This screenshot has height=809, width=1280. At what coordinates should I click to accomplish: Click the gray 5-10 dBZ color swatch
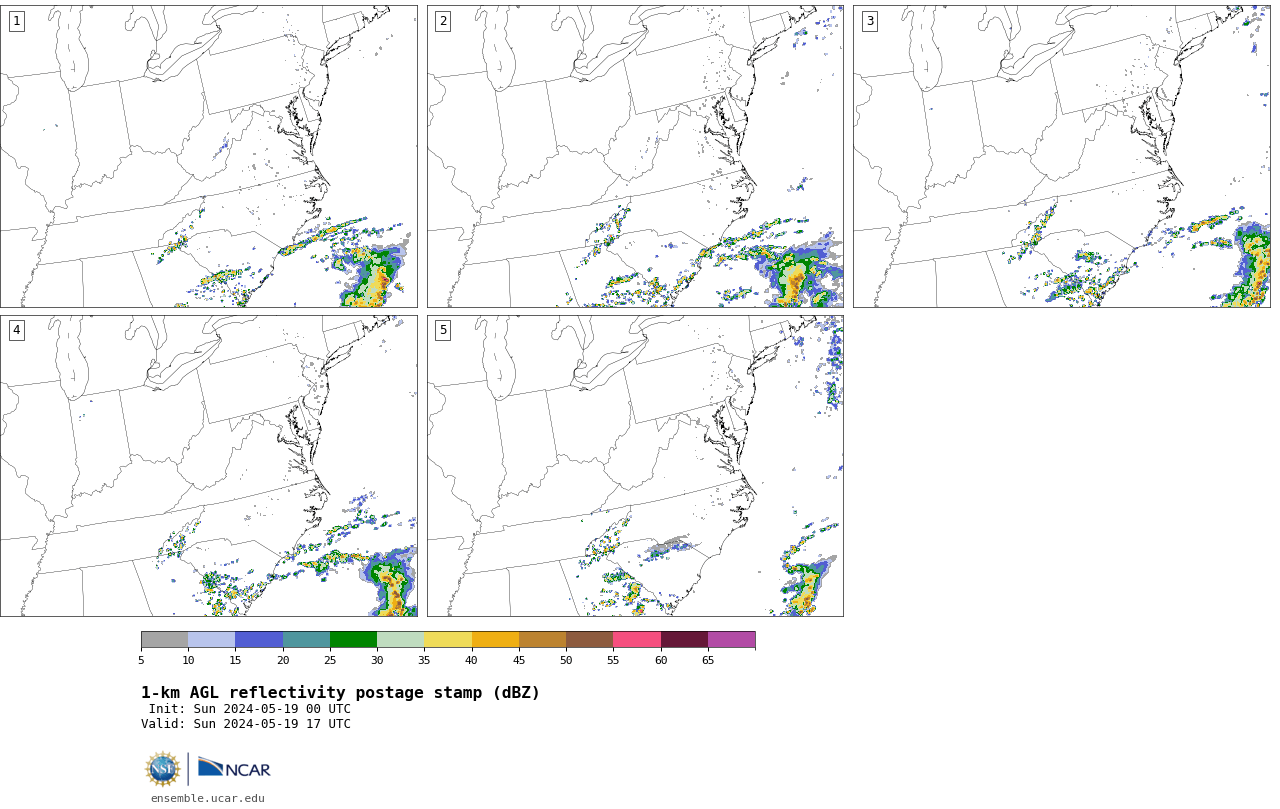tap(164, 640)
